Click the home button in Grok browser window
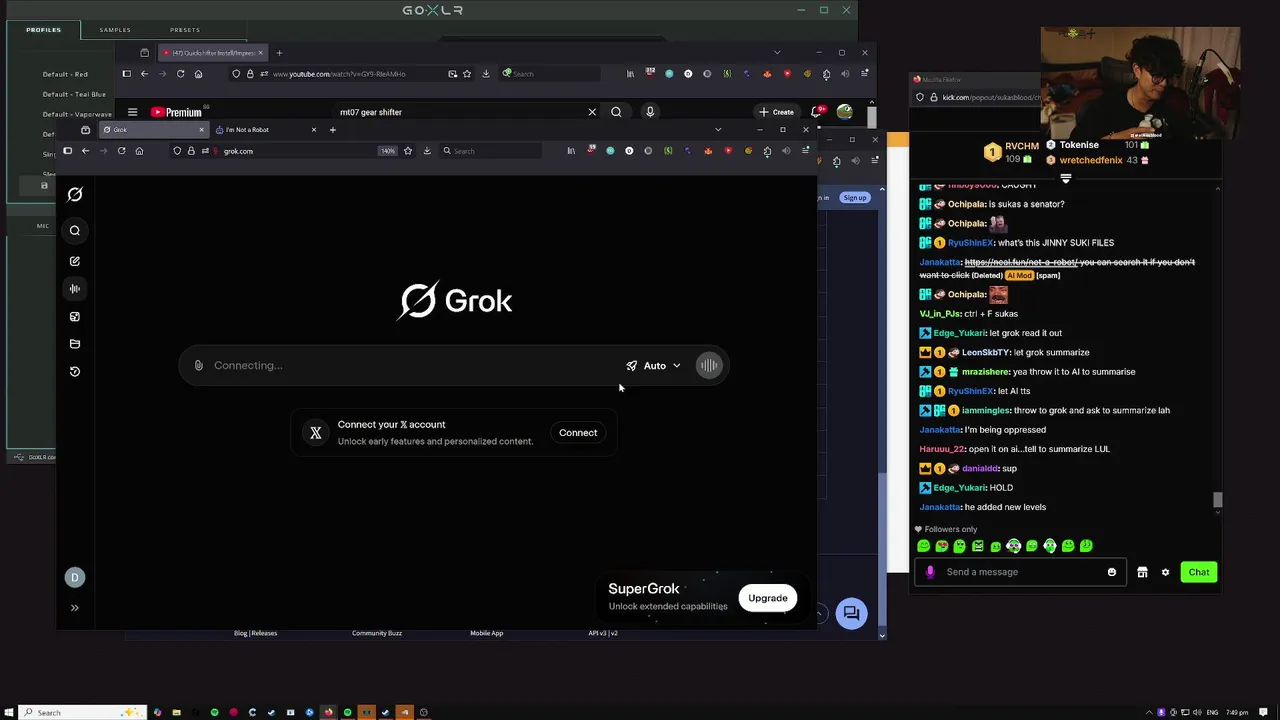1280x720 pixels. pyautogui.click(x=139, y=151)
